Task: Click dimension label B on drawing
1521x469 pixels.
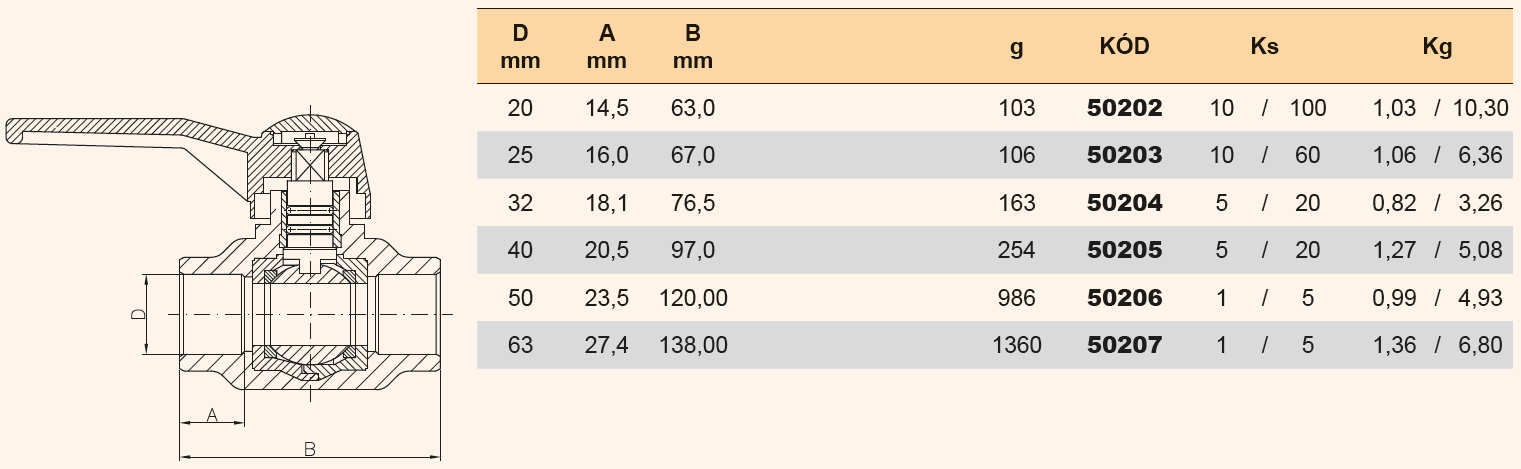Action: pos(310,449)
